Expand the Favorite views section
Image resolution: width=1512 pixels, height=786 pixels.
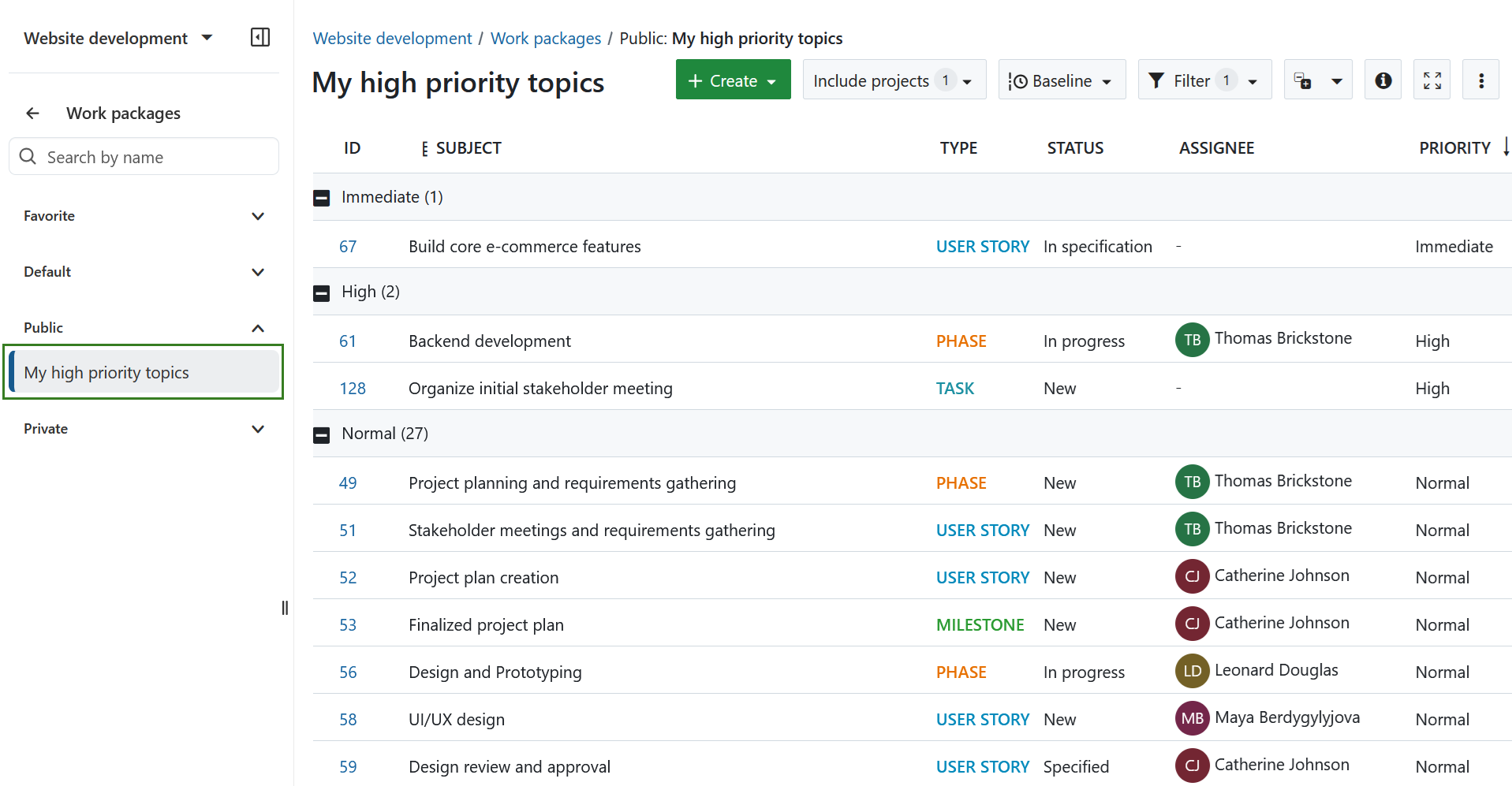point(258,216)
